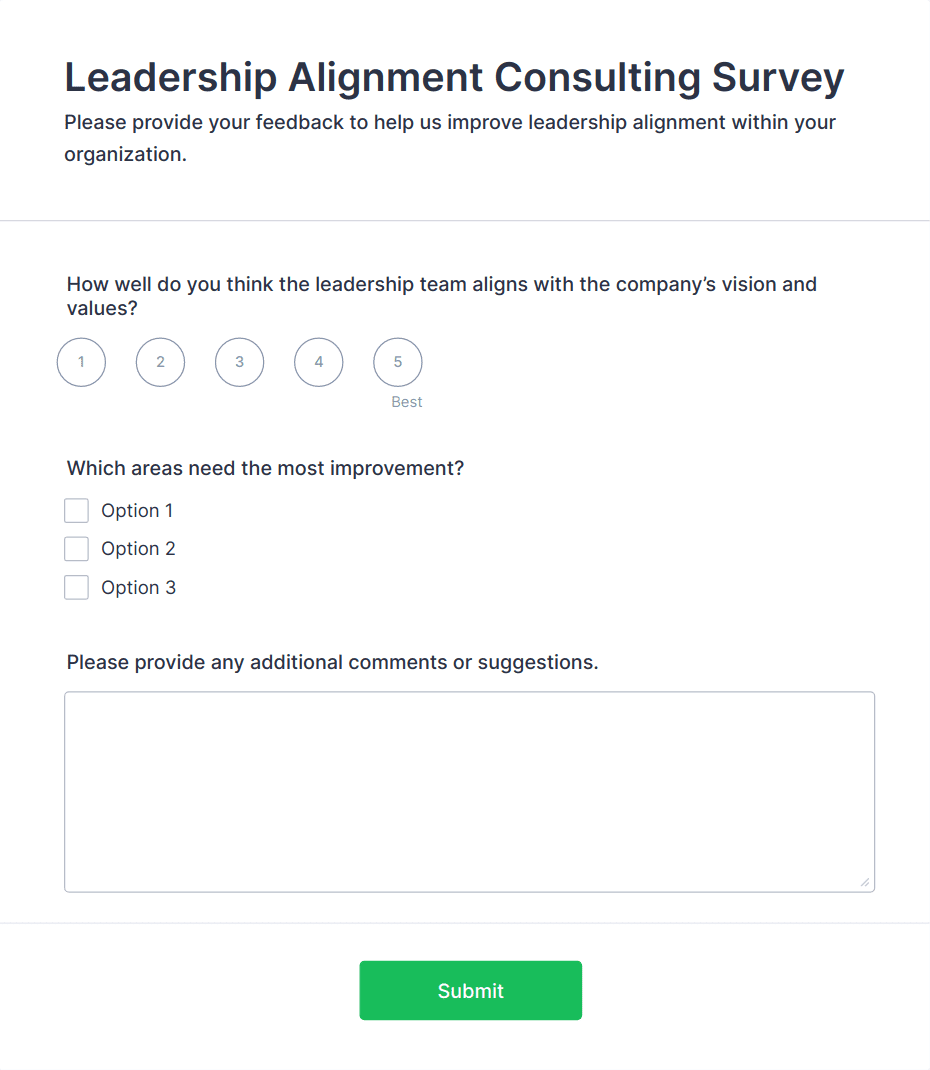Choose rating 3 for the vision question

pos(239,362)
